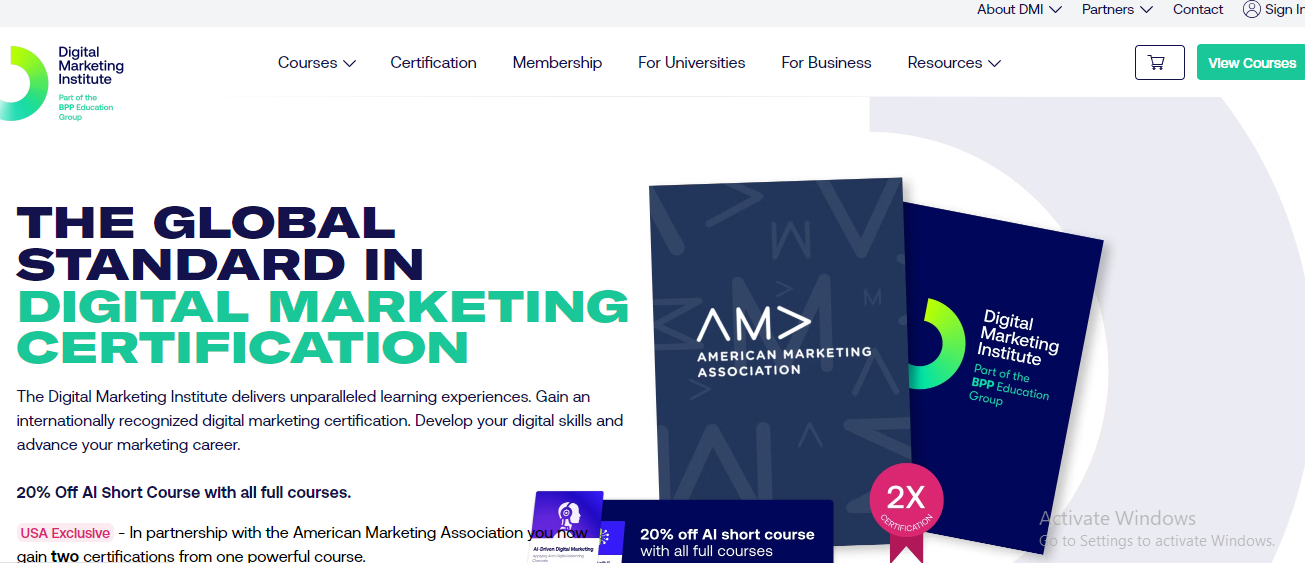Go to the Certification menu item

click(433, 62)
